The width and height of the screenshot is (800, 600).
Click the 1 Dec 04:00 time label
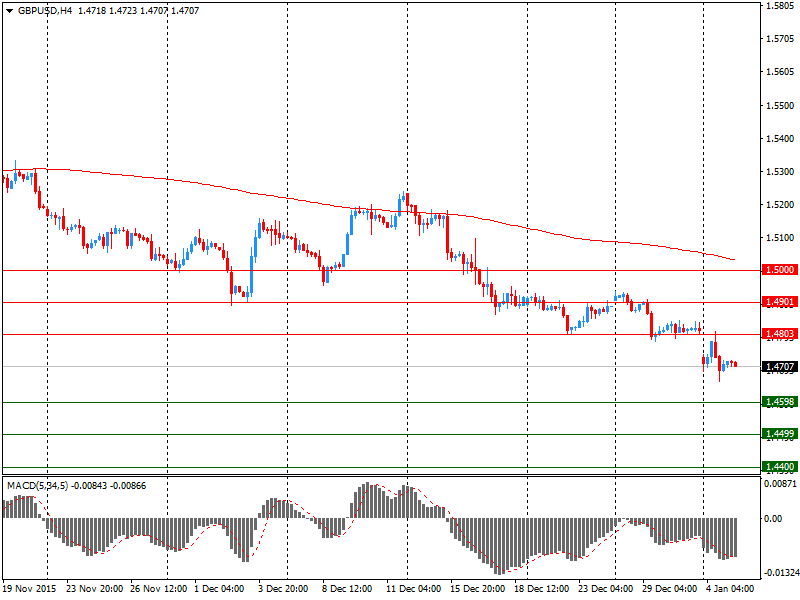pyautogui.click(x=220, y=588)
